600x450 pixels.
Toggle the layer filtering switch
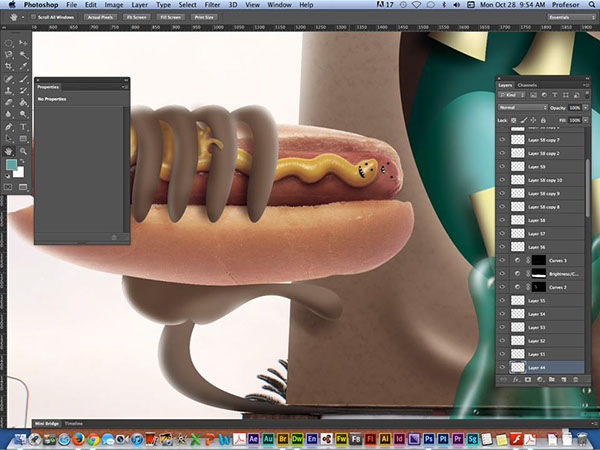(x=587, y=95)
